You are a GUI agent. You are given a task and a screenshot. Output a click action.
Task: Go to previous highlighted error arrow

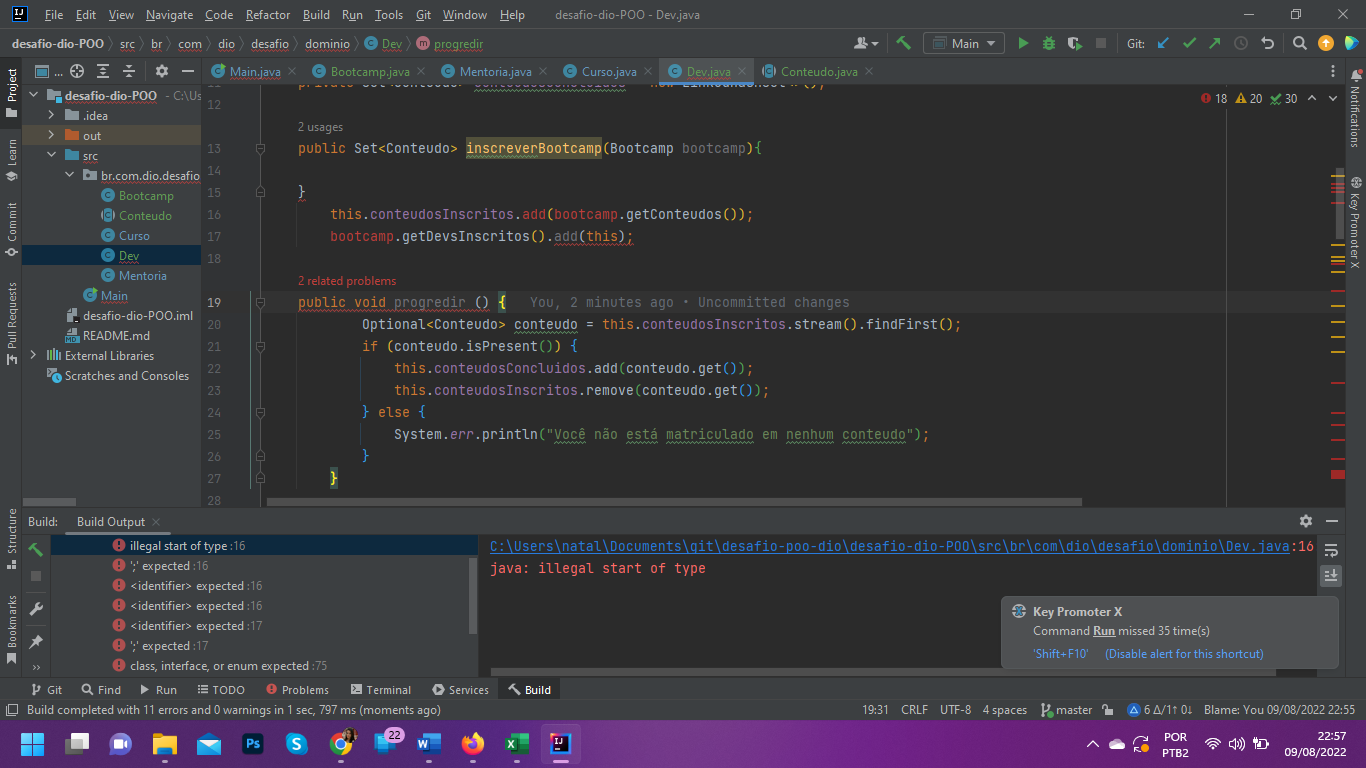coord(1312,98)
